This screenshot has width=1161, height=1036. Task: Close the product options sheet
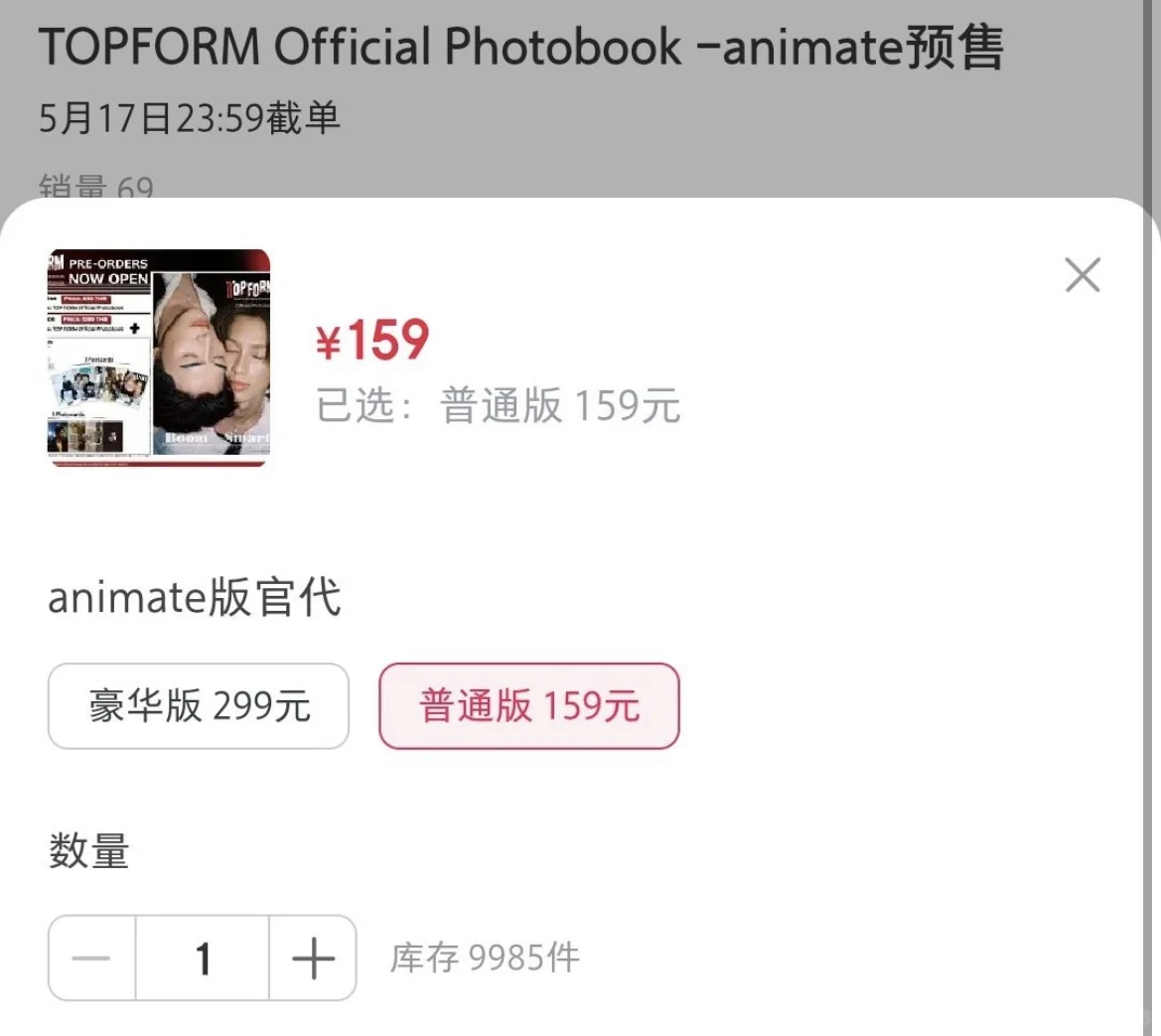click(x=1083, y=275)
